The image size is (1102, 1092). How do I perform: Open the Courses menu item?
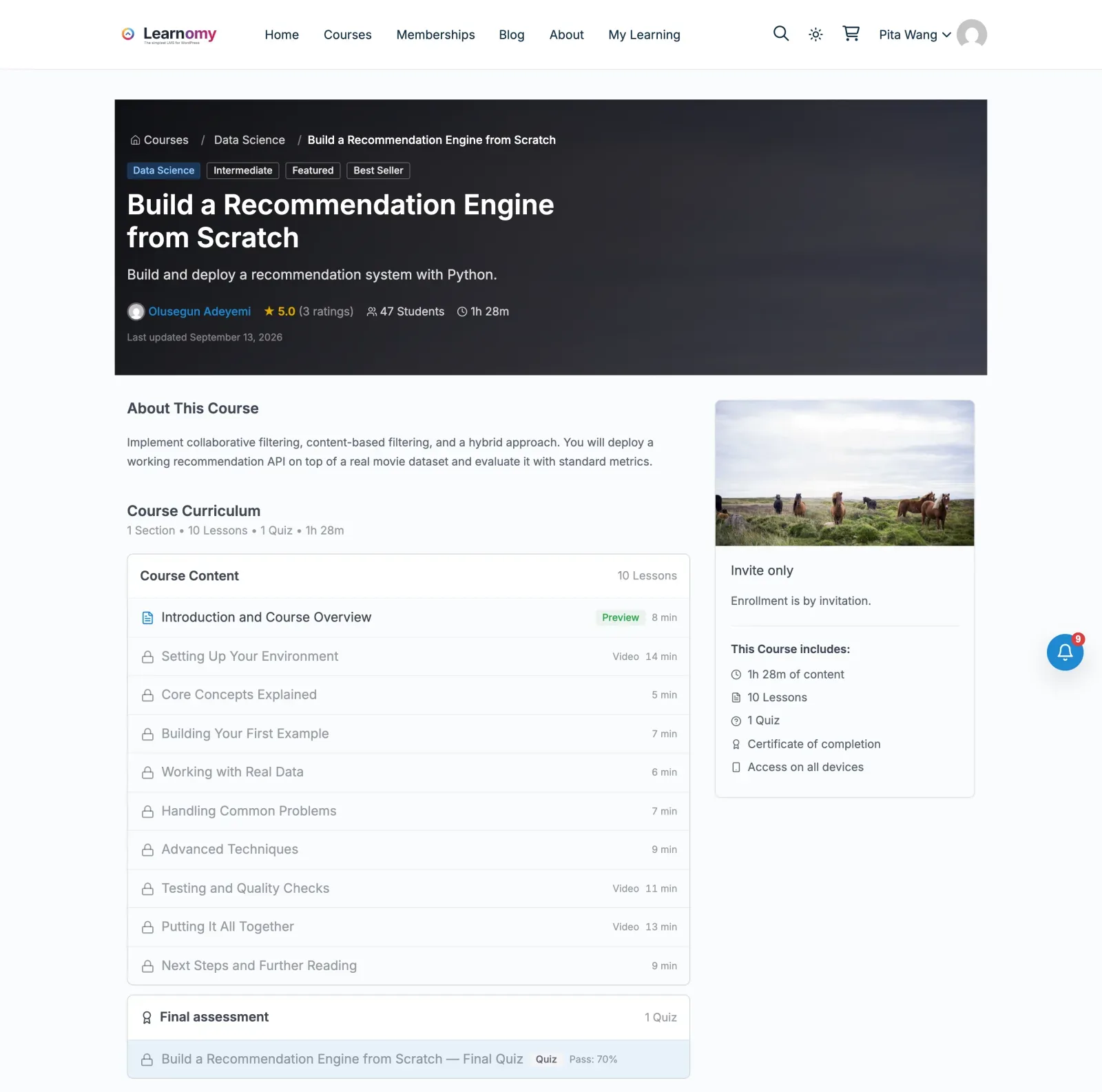point(348,34)
